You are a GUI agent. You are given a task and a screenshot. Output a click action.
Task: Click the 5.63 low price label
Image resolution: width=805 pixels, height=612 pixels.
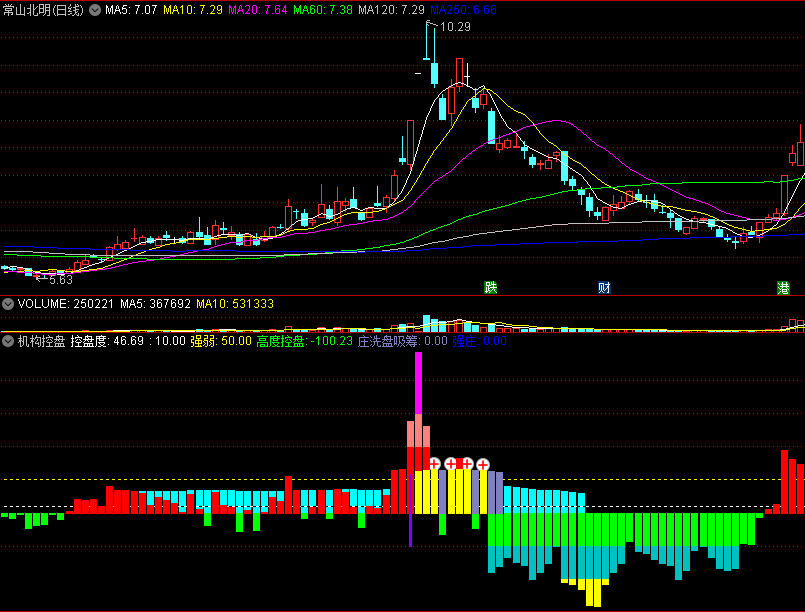click(61, 280)
